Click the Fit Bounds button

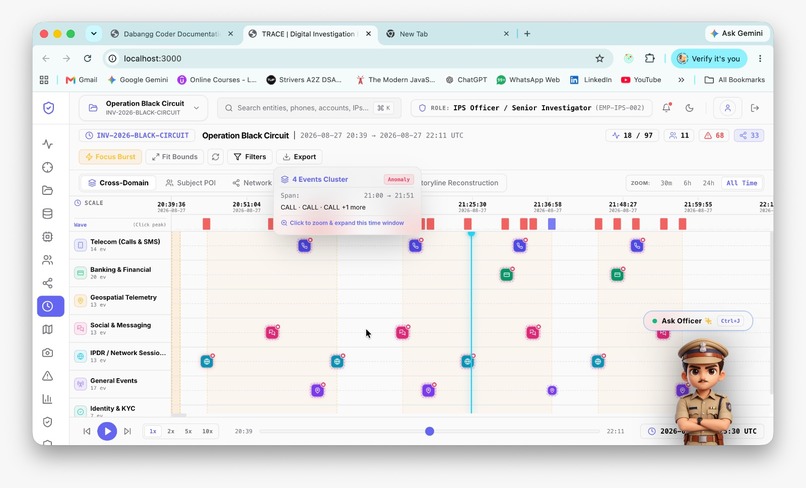pos(175,157)
